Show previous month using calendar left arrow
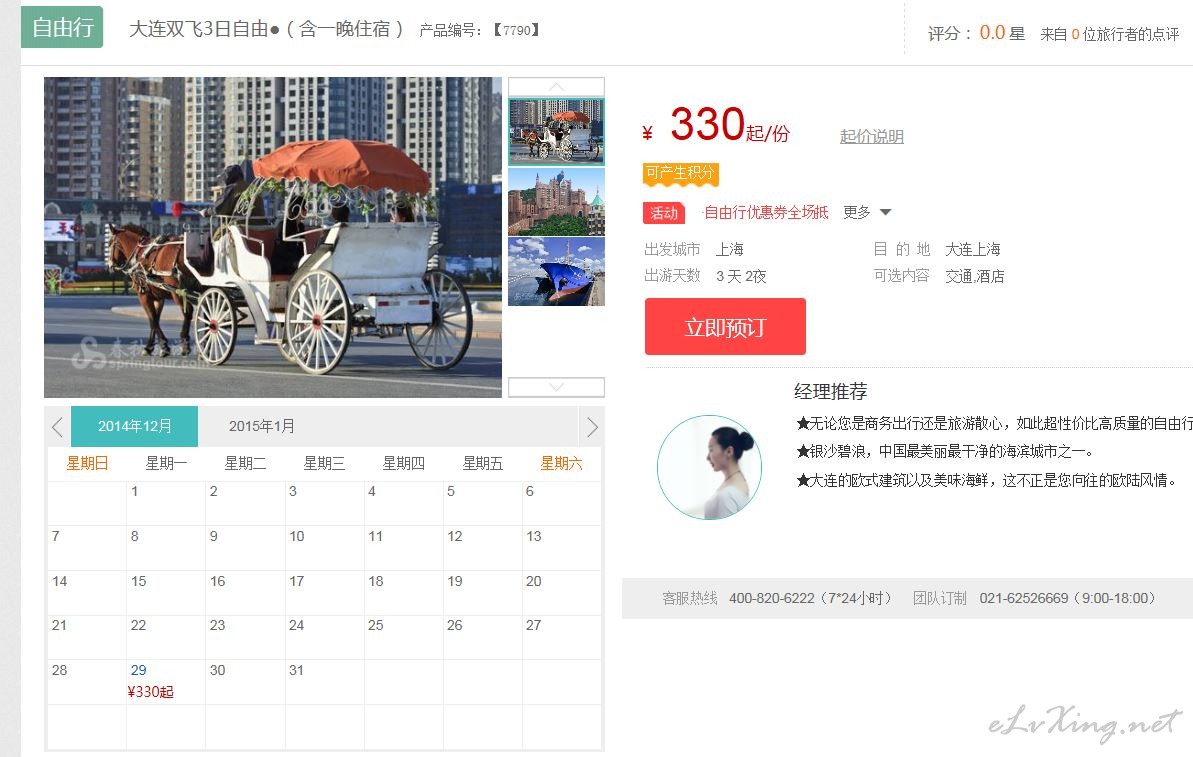1193x757 pixels. pos(58,427)
